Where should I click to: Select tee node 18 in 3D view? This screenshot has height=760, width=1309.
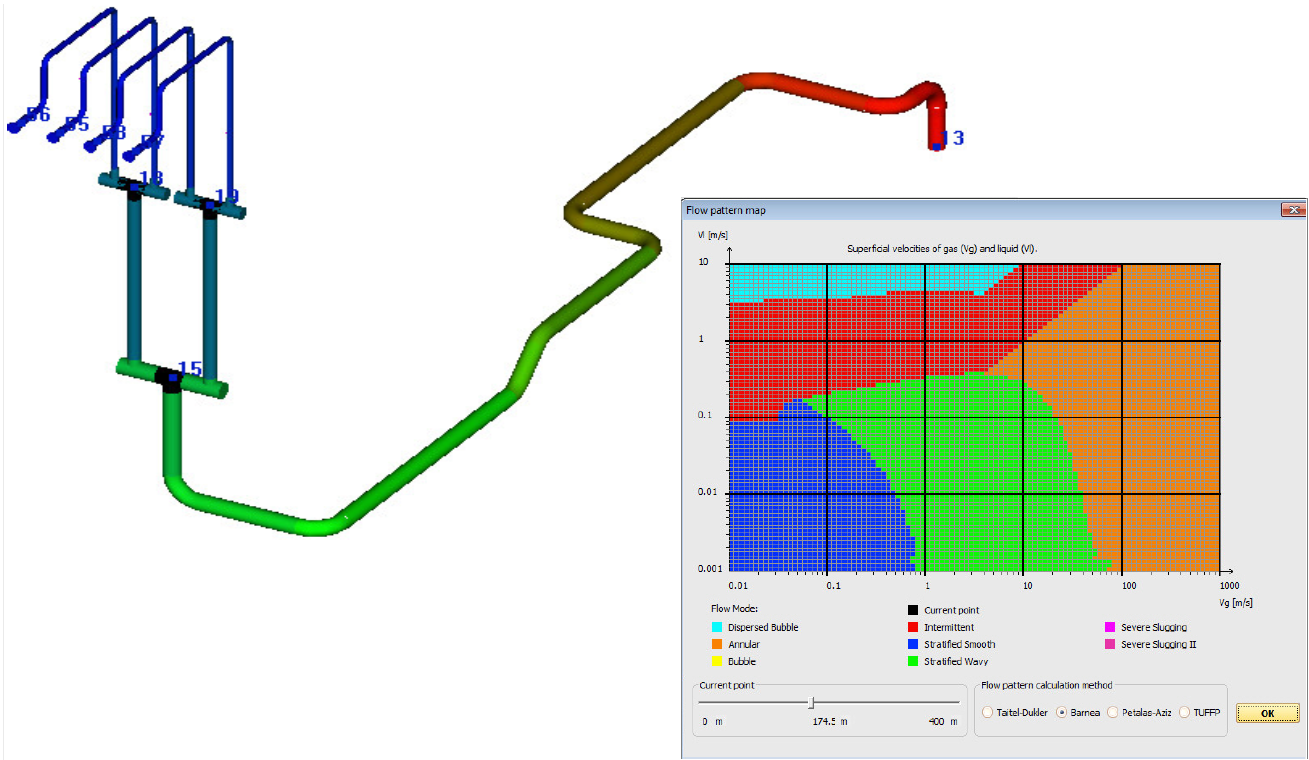(x=132, y=186)
